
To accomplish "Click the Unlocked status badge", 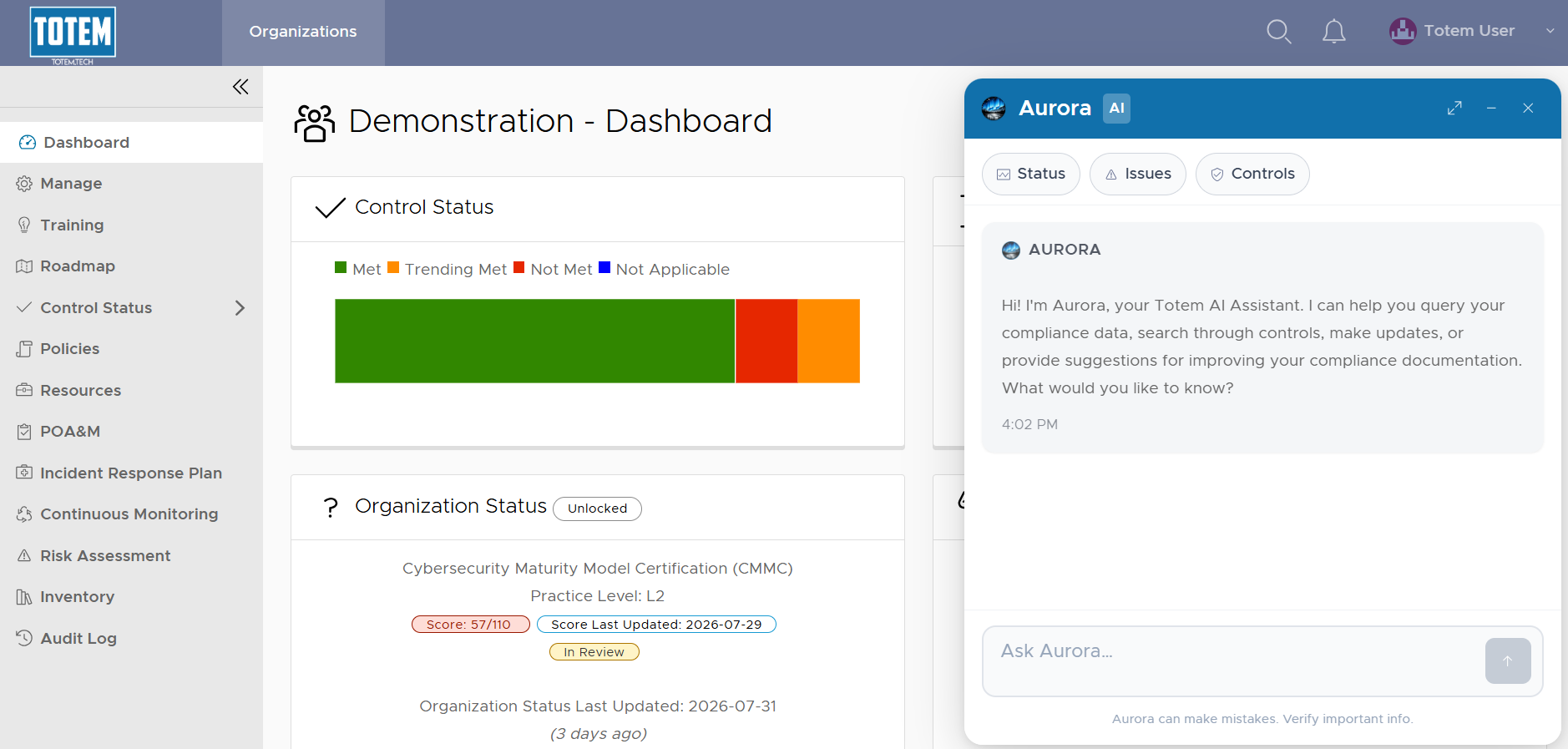I will point(597,509).
